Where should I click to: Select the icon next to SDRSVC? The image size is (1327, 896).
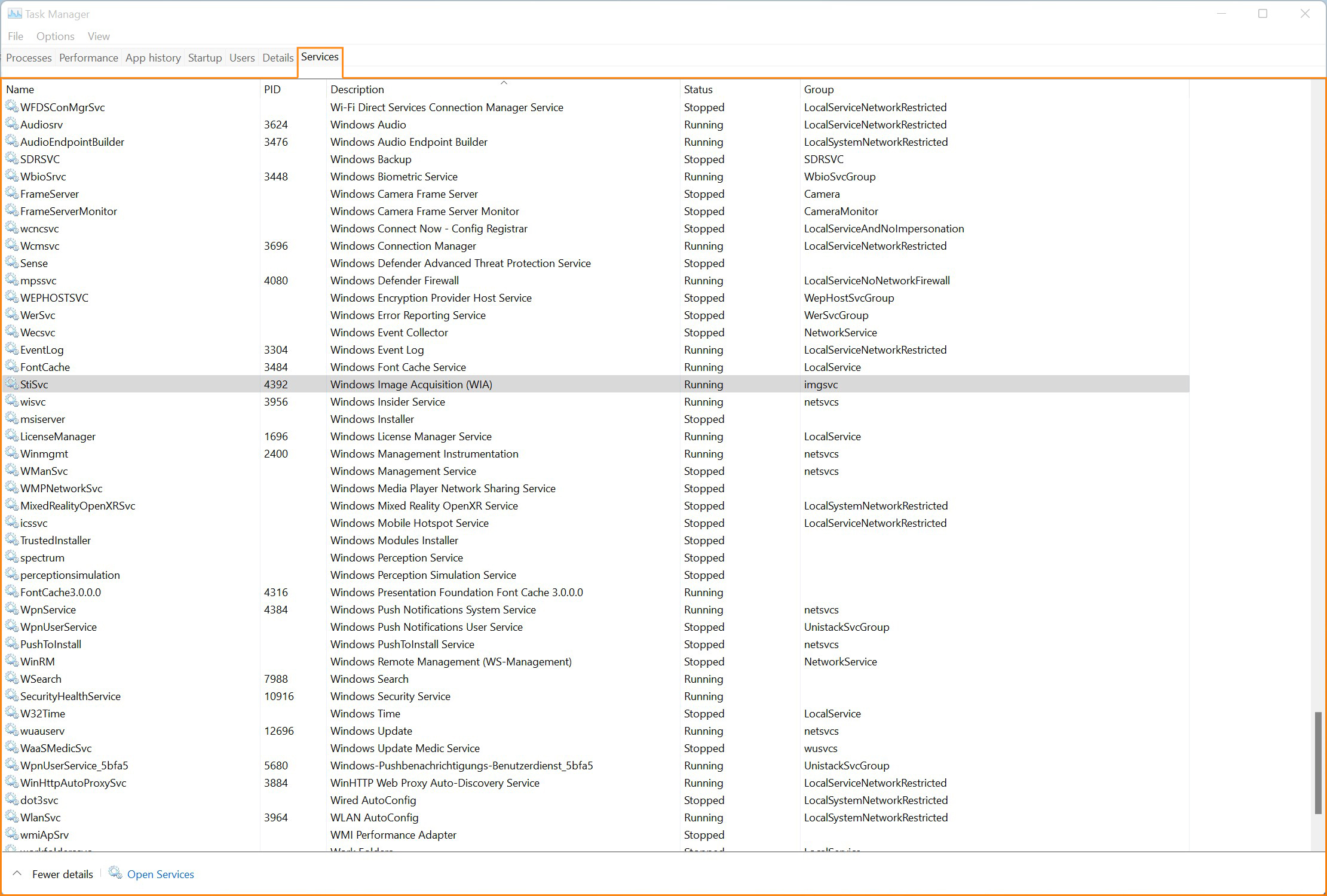tap(11, 159)
